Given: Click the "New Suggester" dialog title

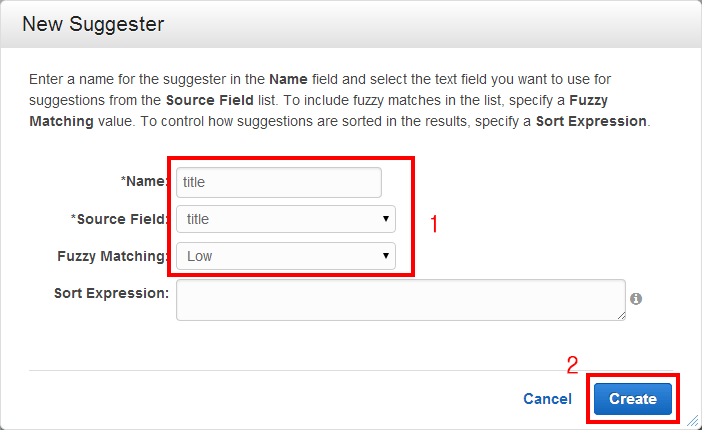Looking at the screenshot, I should pyautogui.click(x=93, y=23).
